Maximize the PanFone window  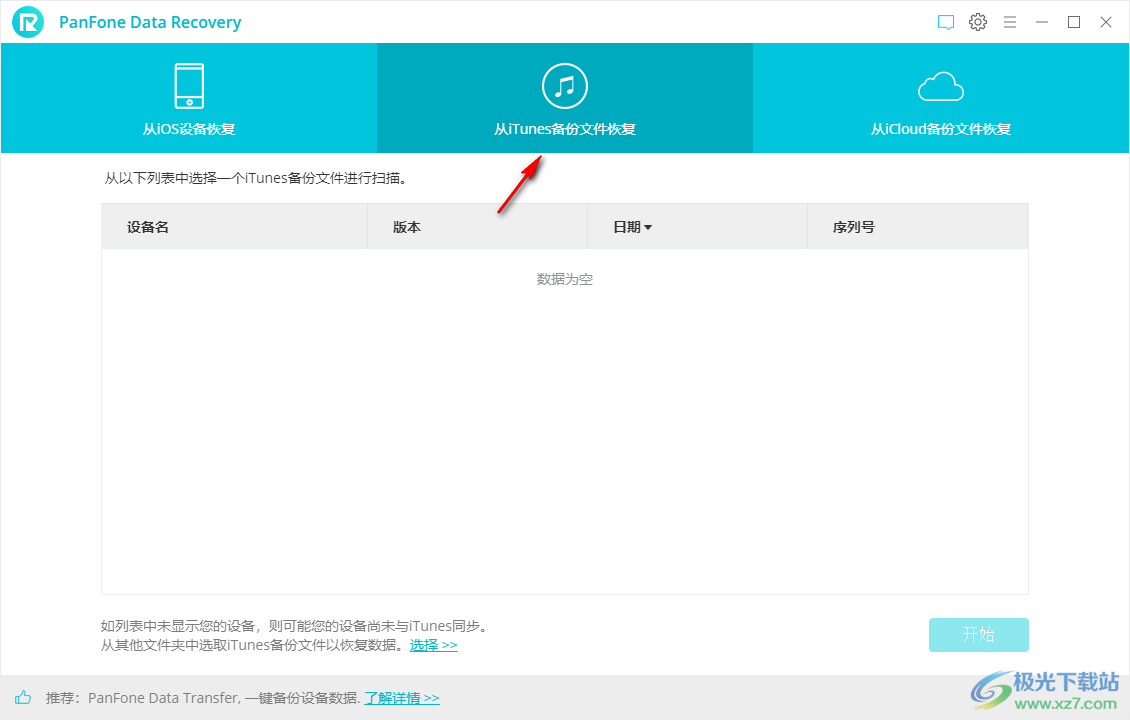(x=1074, y=22)
